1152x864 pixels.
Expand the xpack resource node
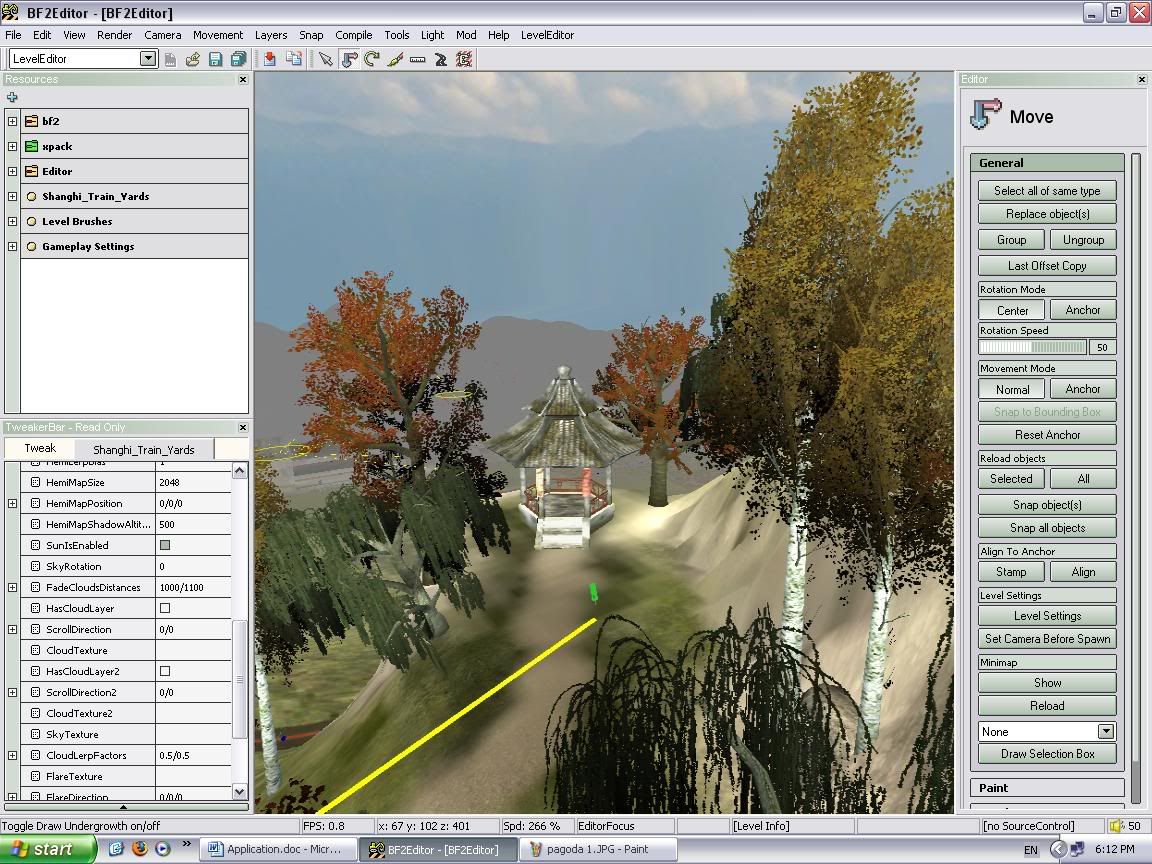12,146
